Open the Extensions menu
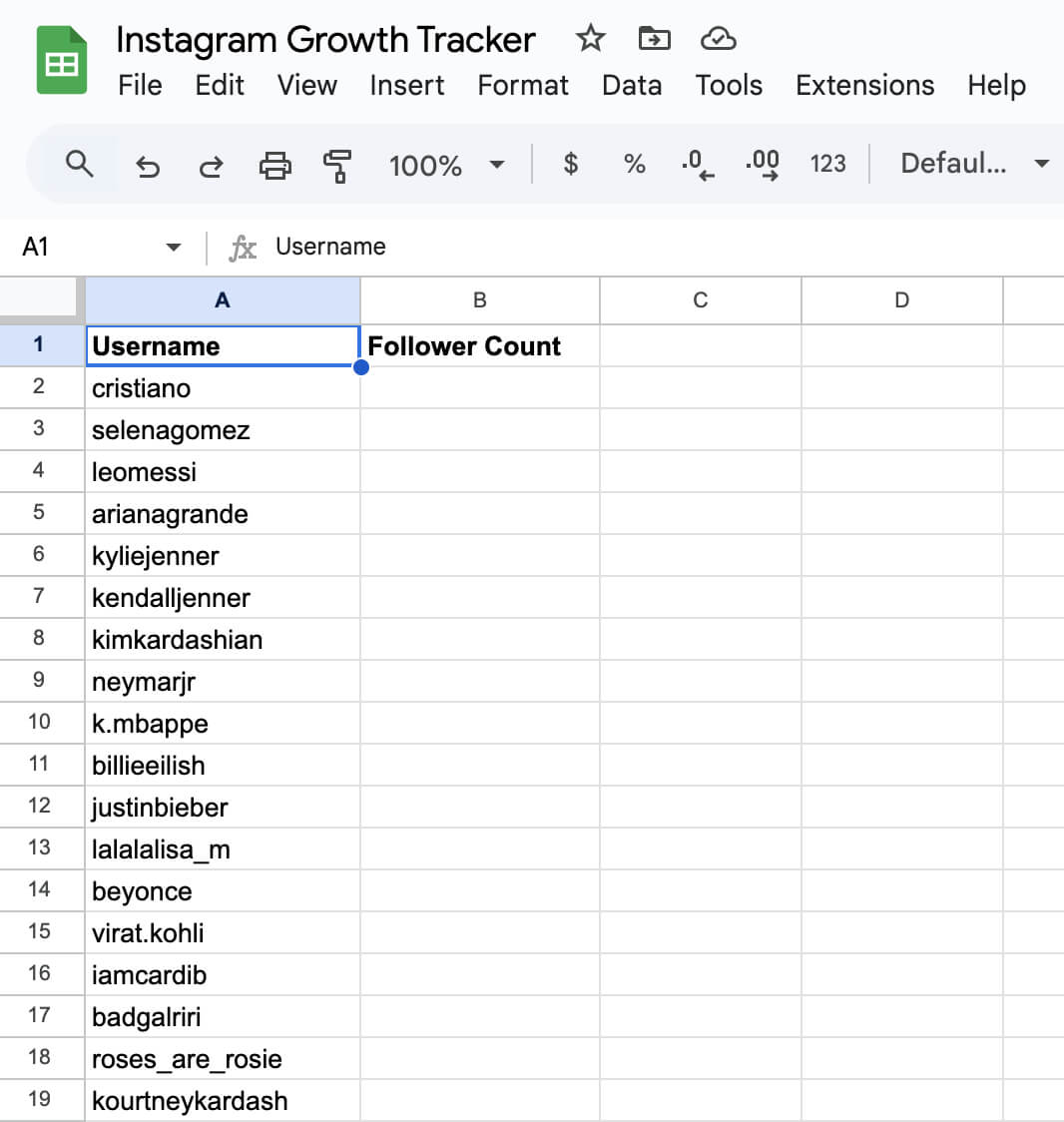Viewport: 1064px width, 1122px height. 864,85
